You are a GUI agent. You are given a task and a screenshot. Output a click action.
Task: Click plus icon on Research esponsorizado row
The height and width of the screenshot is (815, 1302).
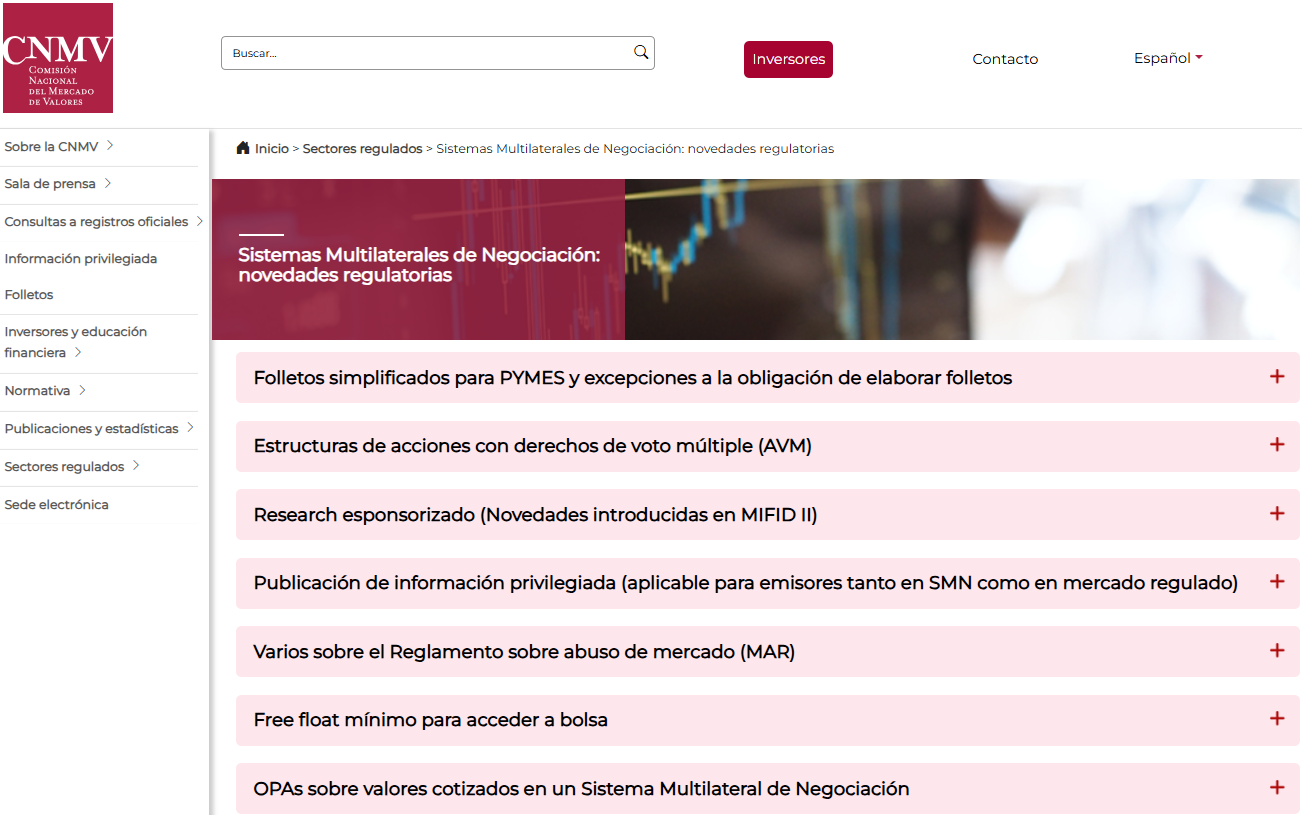(x=1276, y=514)
